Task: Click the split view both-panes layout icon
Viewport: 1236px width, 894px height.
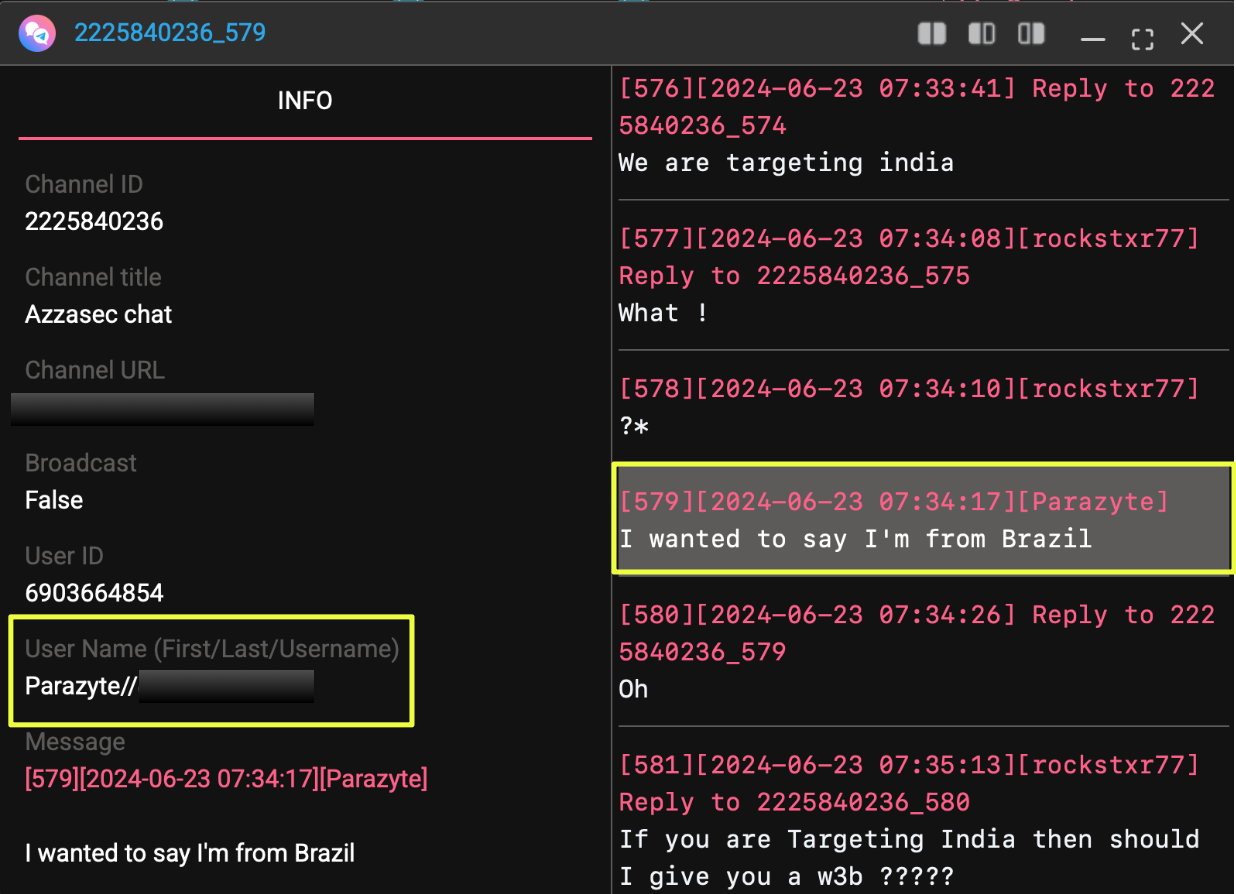Action: coord(932,34)
